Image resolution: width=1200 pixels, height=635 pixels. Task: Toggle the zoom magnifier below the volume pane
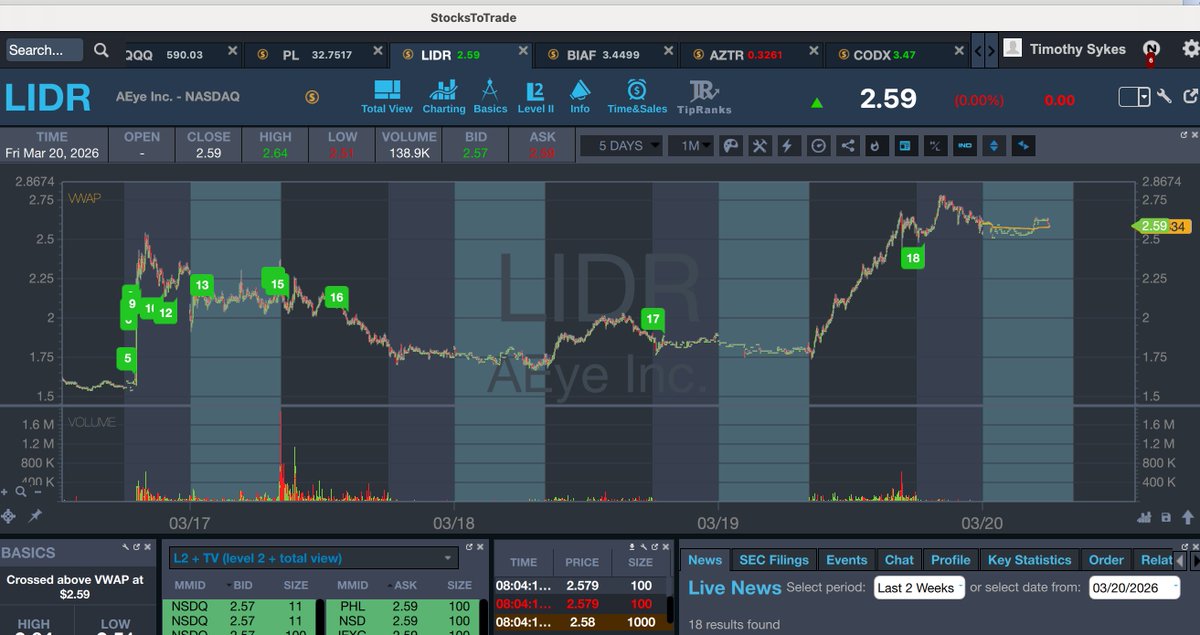tap(22, 493)
